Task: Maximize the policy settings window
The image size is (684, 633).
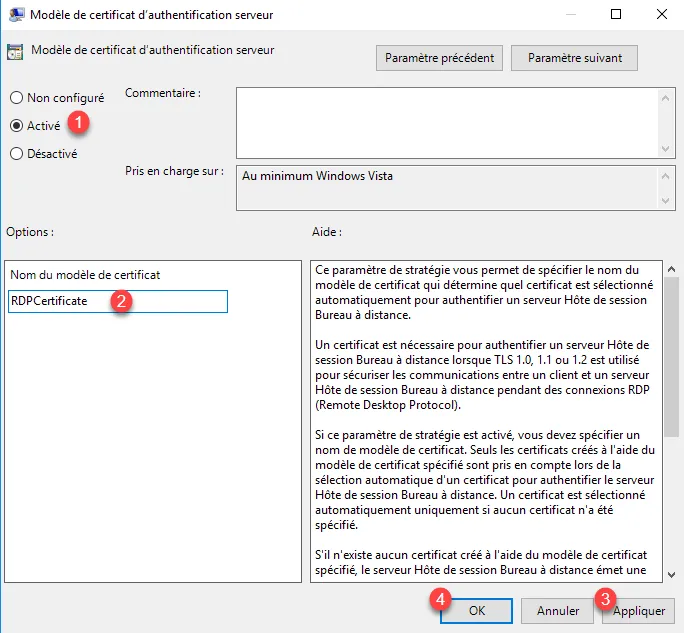Action: click(x=615, y=15)
